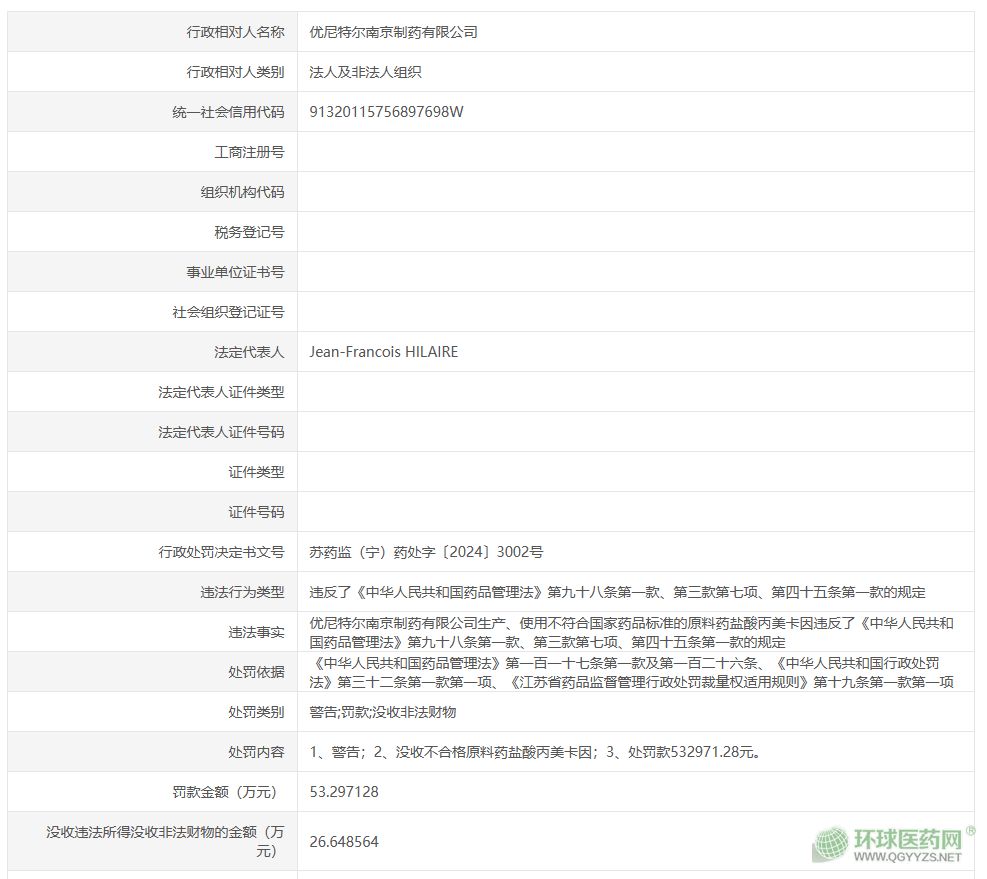Click the 法人及非法人组织 category value
Image resolution: width=987 pixels, height=879 pixels.
pyautogui.click(x=365, y=72)
